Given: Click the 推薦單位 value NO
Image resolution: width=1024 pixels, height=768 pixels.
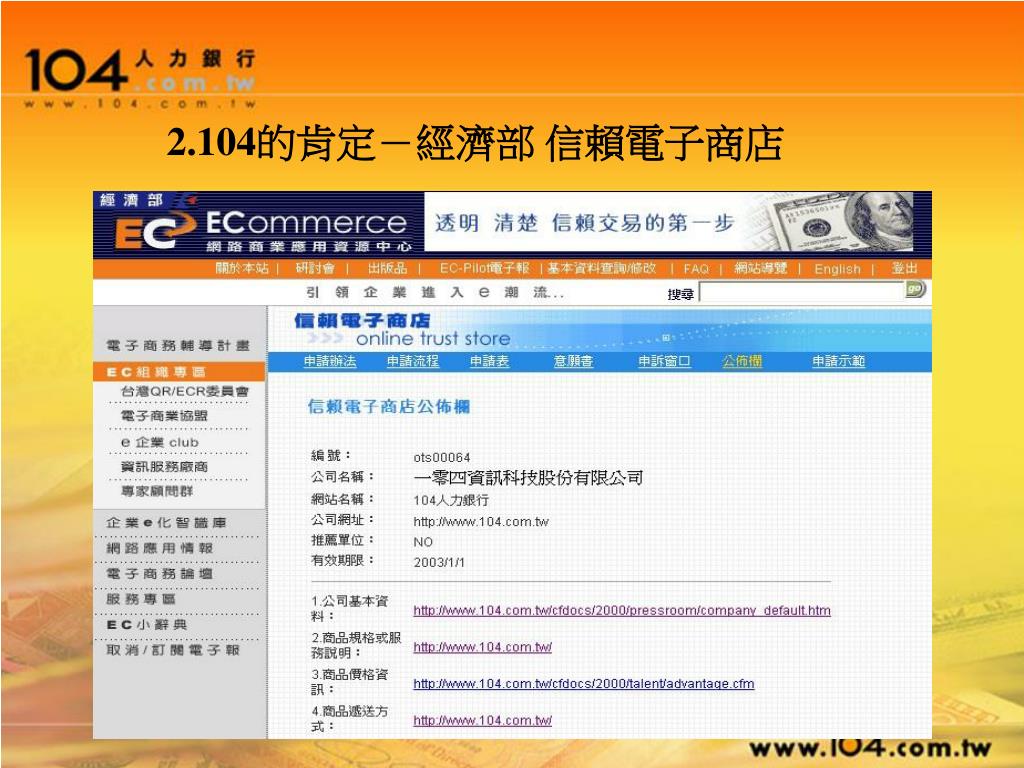Looking at the screenshot, I should click(x=423, y=542).
